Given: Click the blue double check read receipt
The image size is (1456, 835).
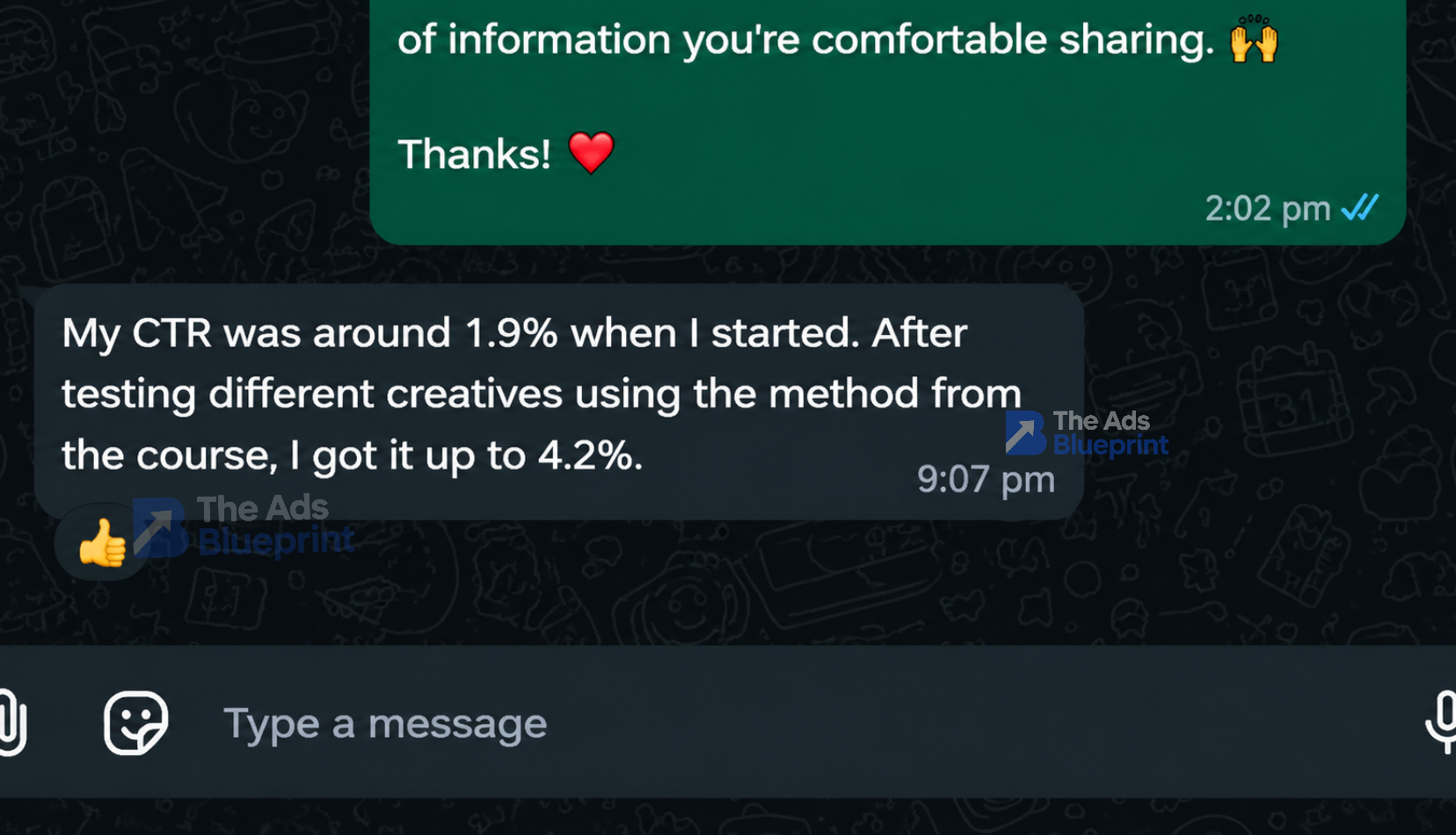Looking at the screenshot, I should tap(1359, 208).
